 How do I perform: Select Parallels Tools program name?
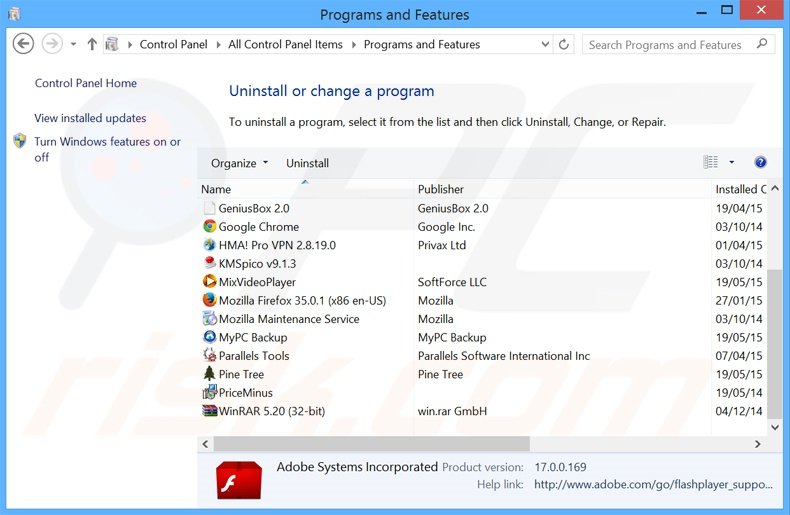click(x=254, y=356)
